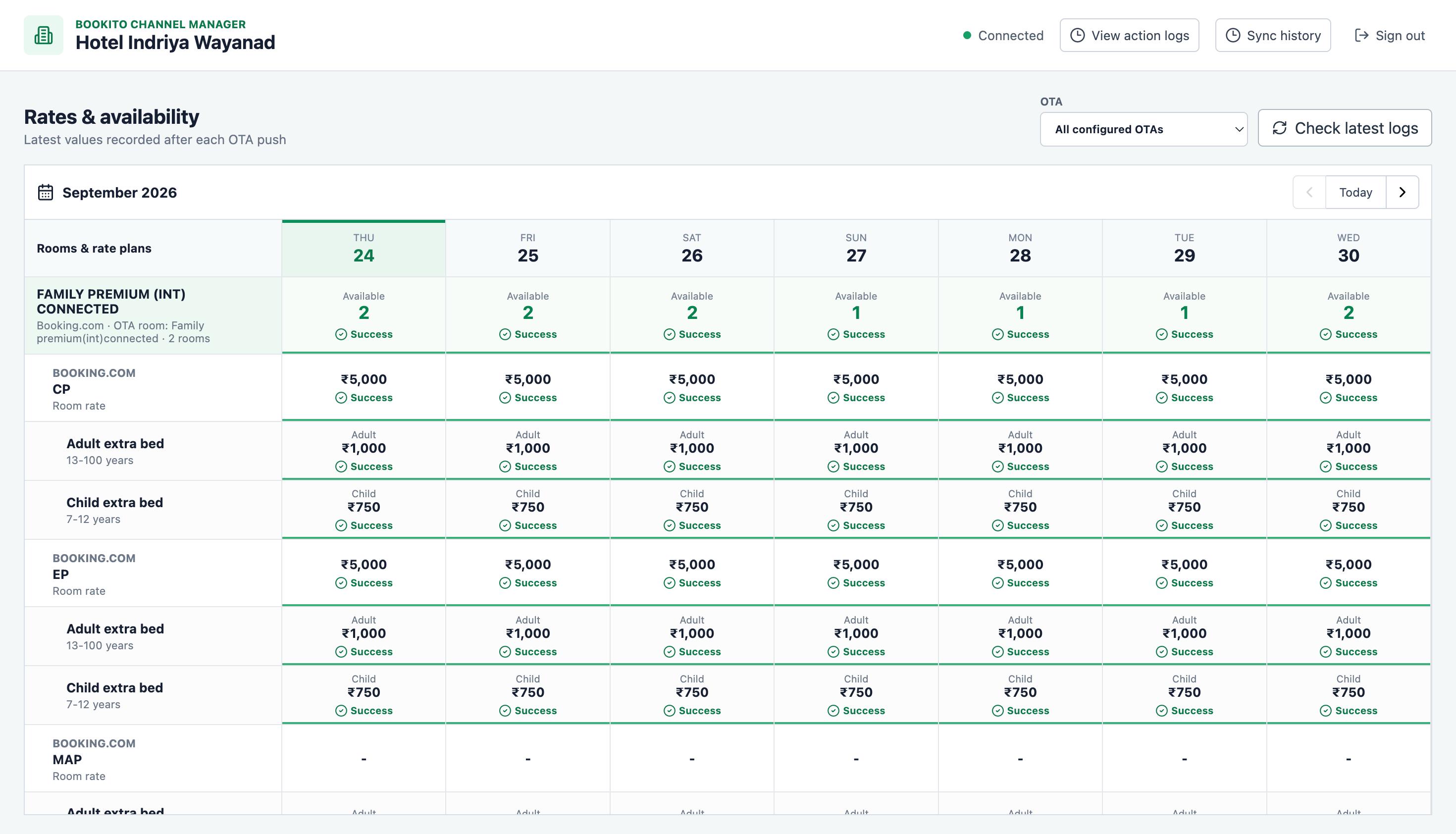This screenshot has height=834, width=1456.
Task: Click Adult extra bed label under CP
Action: [x=115, y=443]
